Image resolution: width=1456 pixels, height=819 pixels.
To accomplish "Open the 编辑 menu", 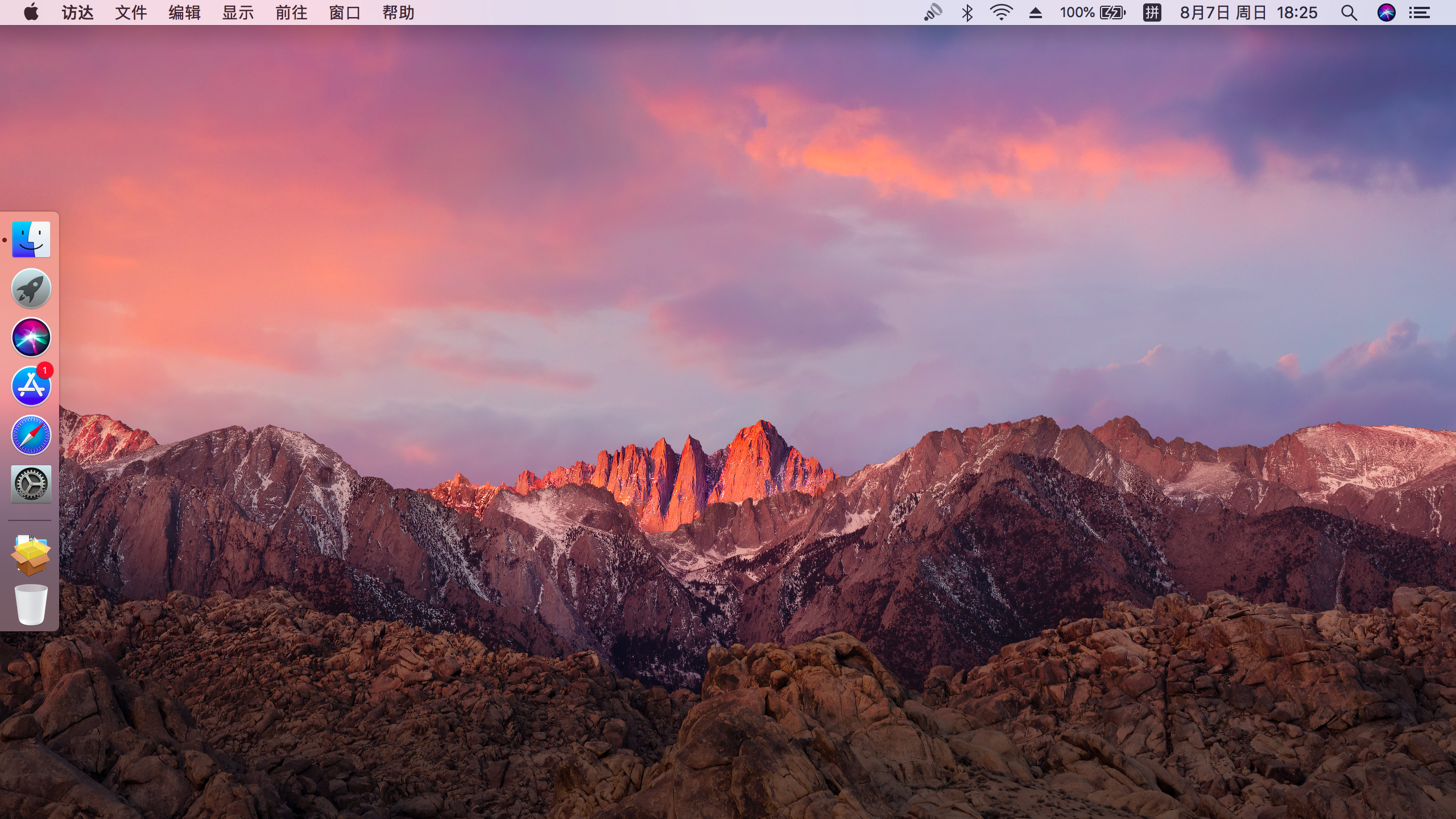I will pyautogui.click(x=184, y=13).
